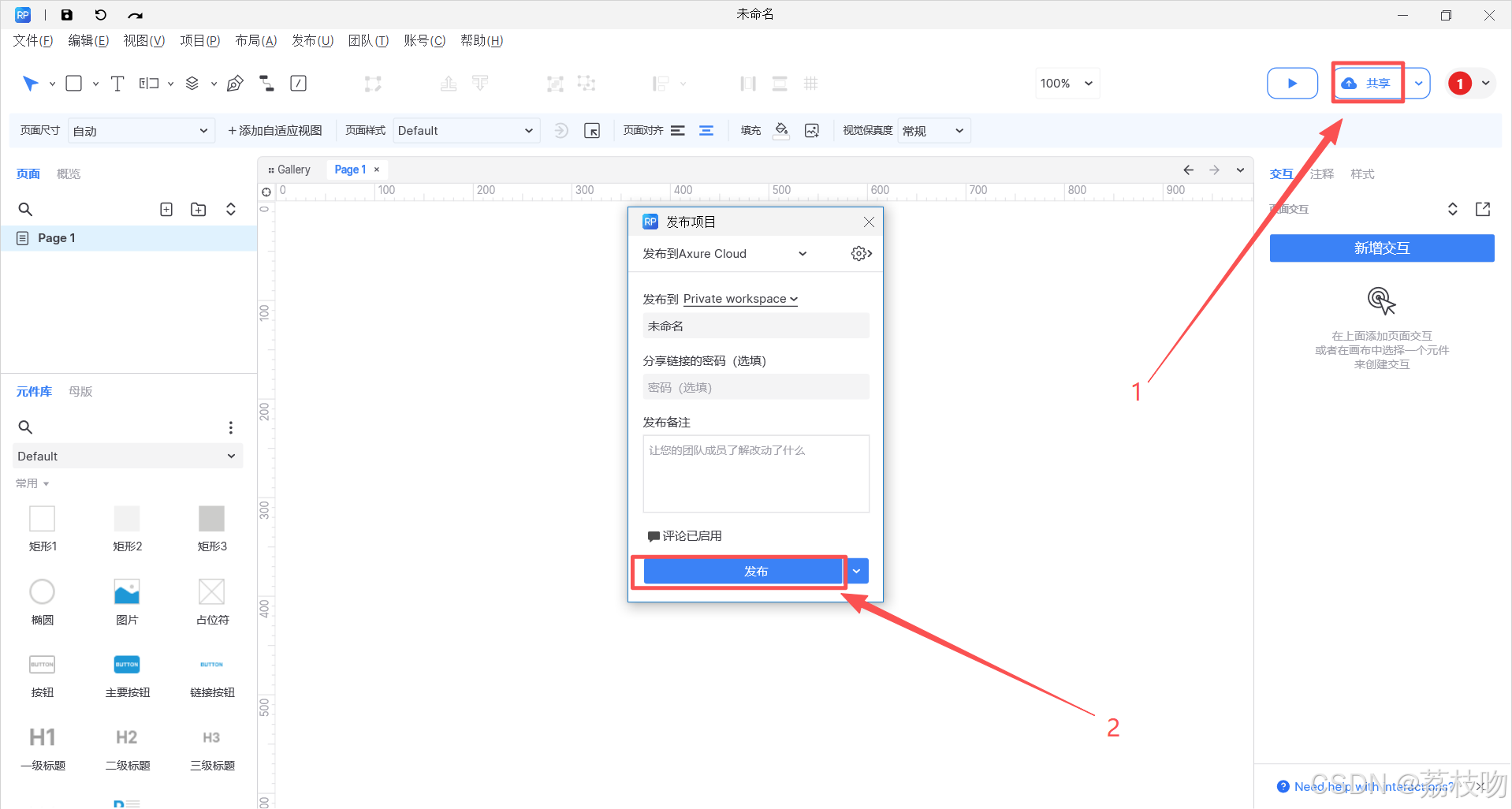
Task: Switch to the 样式 tab
Action: point(1362,174)
